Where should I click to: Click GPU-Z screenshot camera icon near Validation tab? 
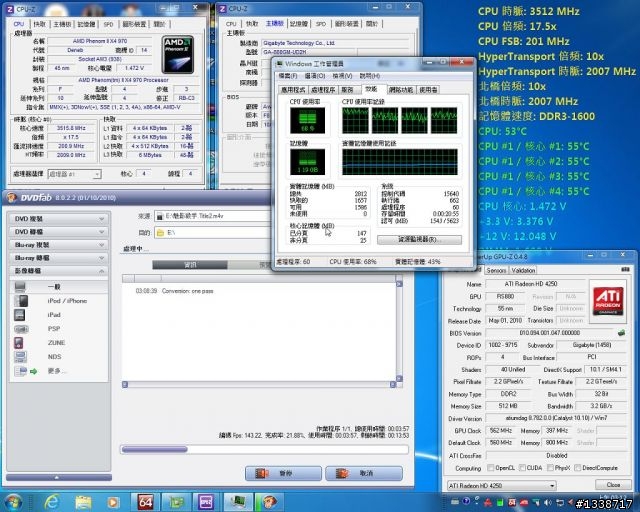(x=625, y=270)
